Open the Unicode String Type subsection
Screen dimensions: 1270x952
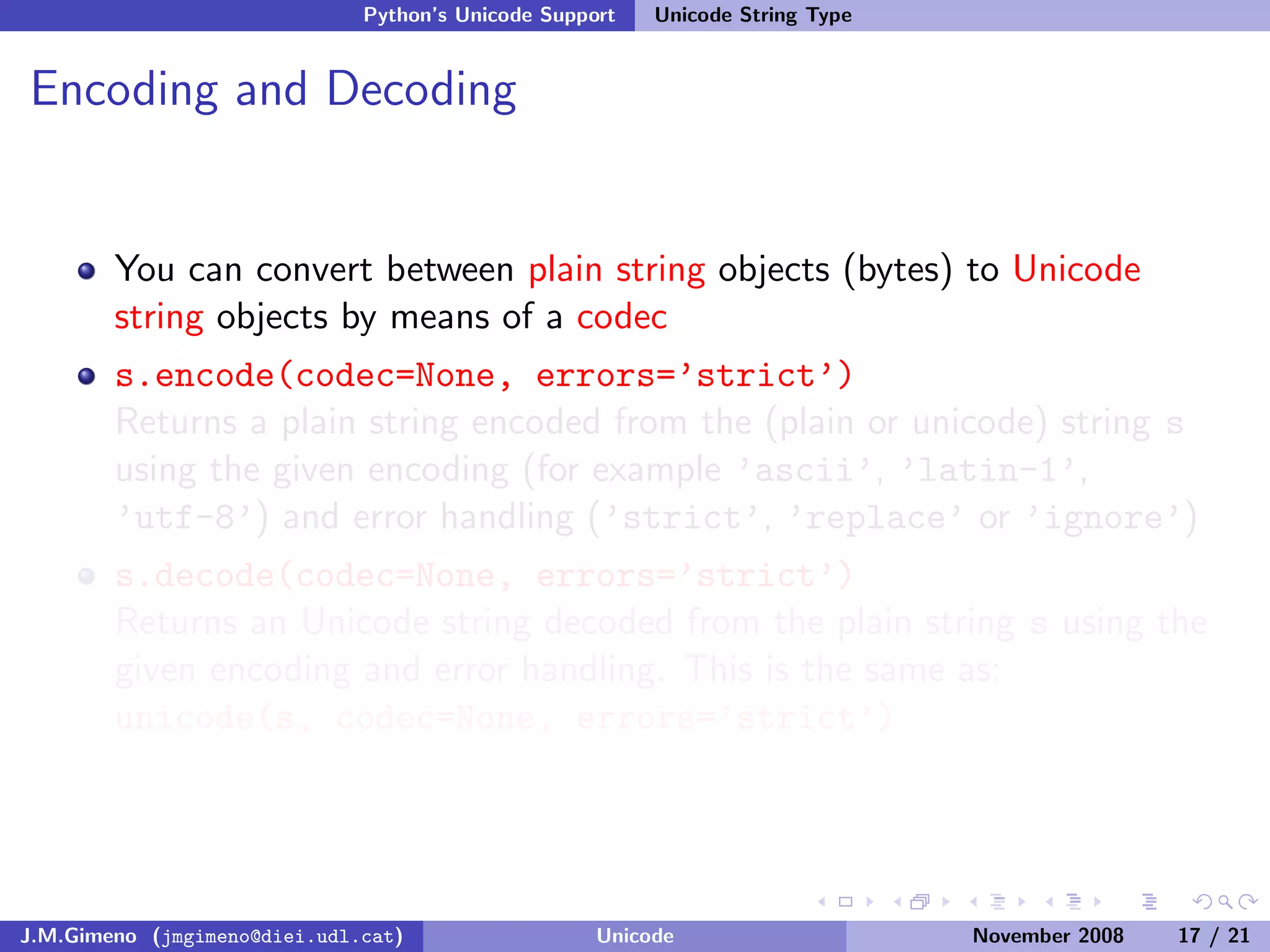coord(753,15)
